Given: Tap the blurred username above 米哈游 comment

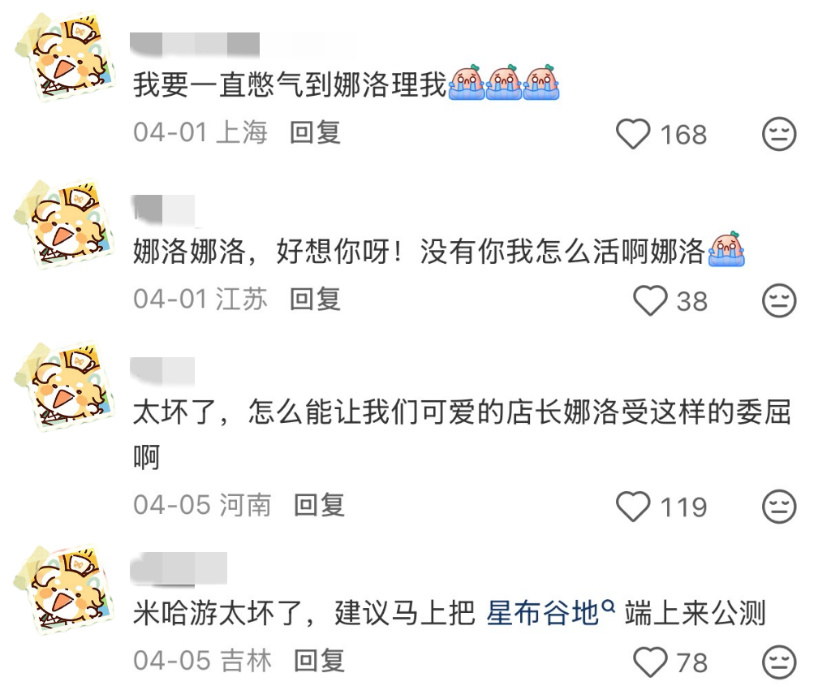Looking at the screenshot, I should tap(179, 569).
